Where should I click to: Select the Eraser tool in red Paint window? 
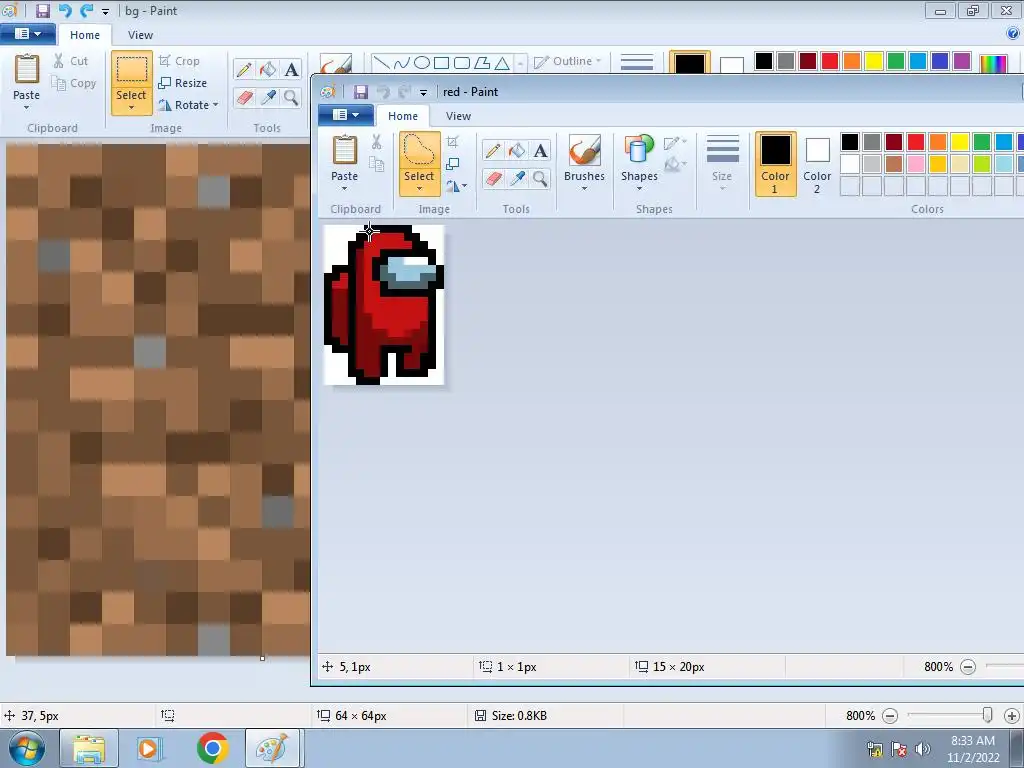coord(493,178)
